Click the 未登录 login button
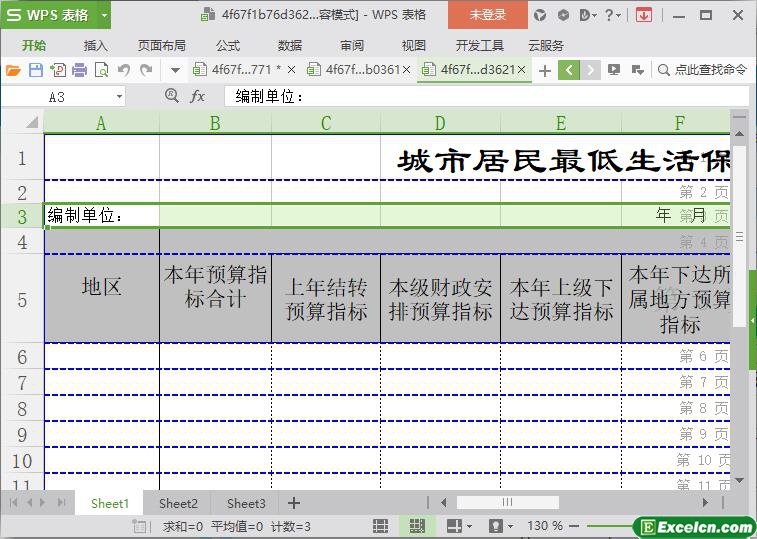 click(488, 15)
